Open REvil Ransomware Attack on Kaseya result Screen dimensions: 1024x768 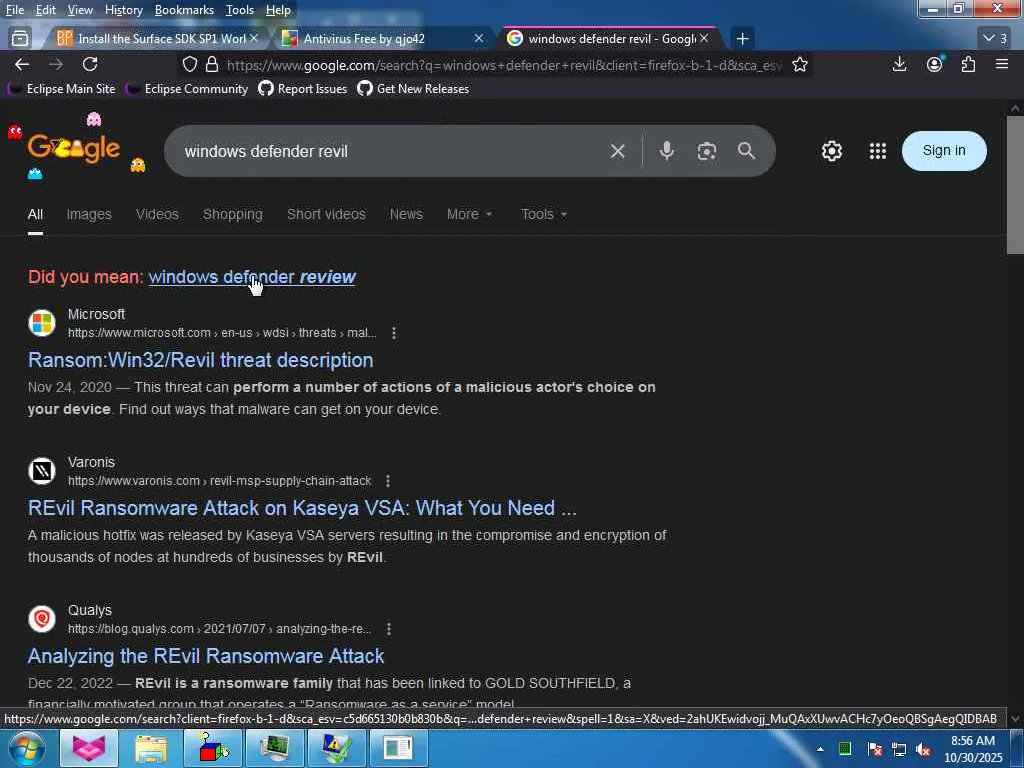pos(302,508)
